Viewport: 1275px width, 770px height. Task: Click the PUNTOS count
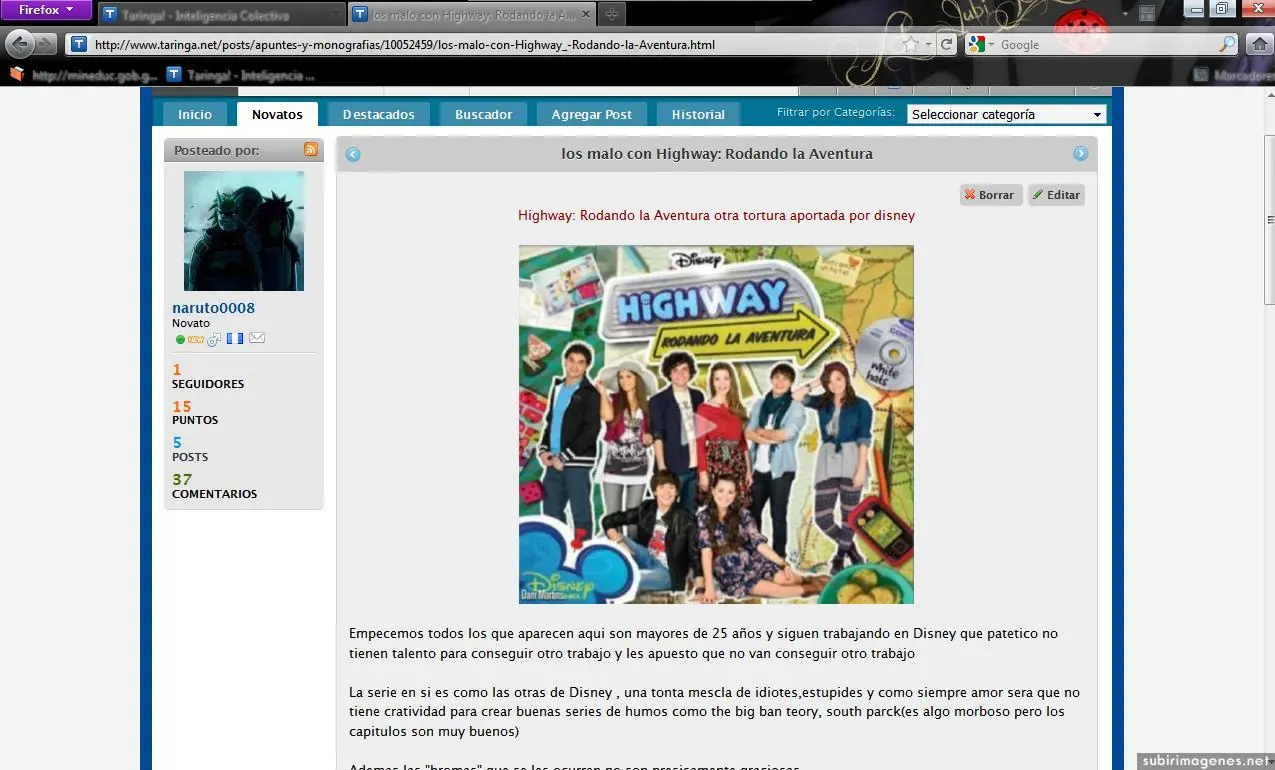(181, 406)
